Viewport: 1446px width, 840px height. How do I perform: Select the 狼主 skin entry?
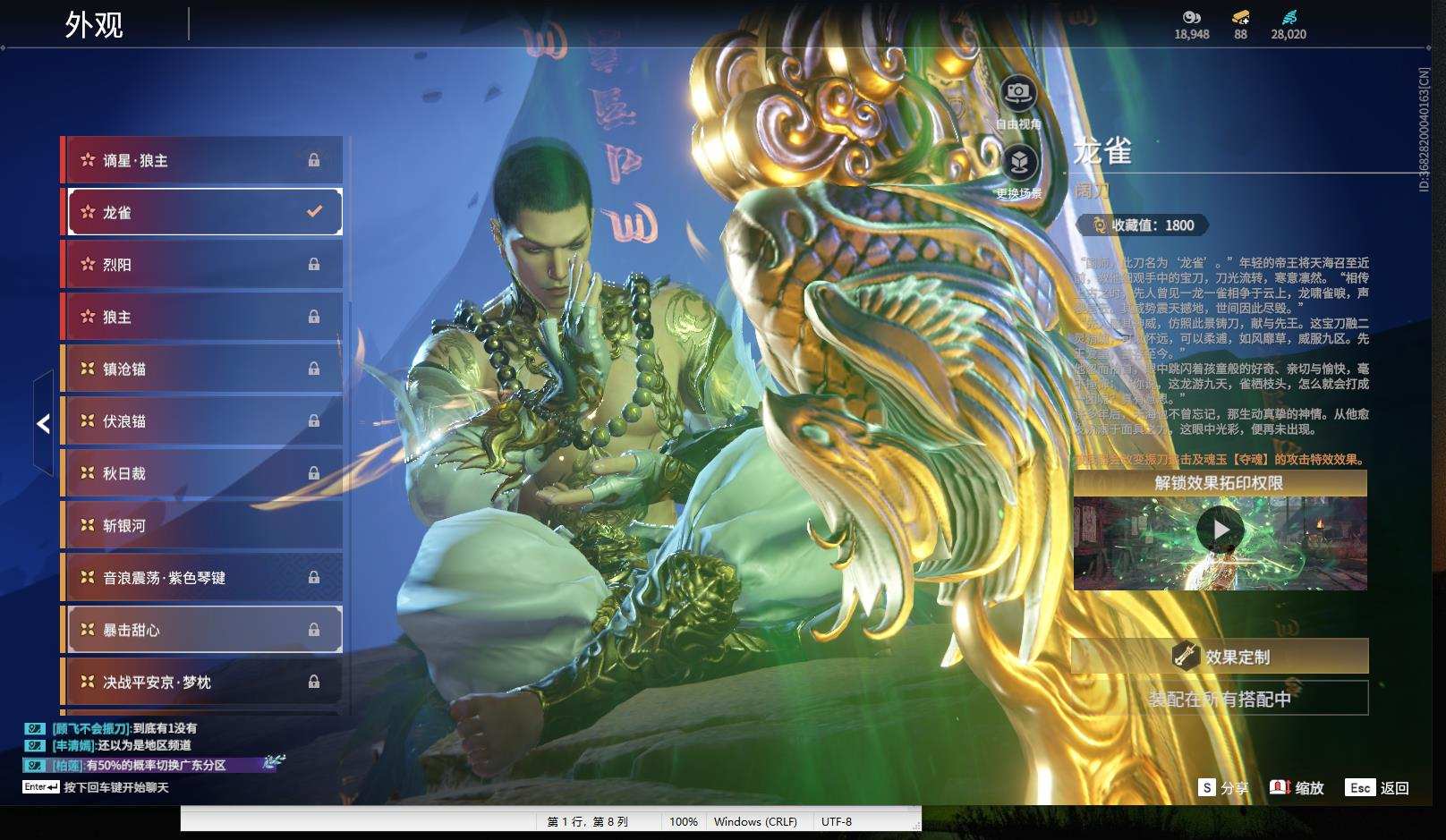coord(201,317)
